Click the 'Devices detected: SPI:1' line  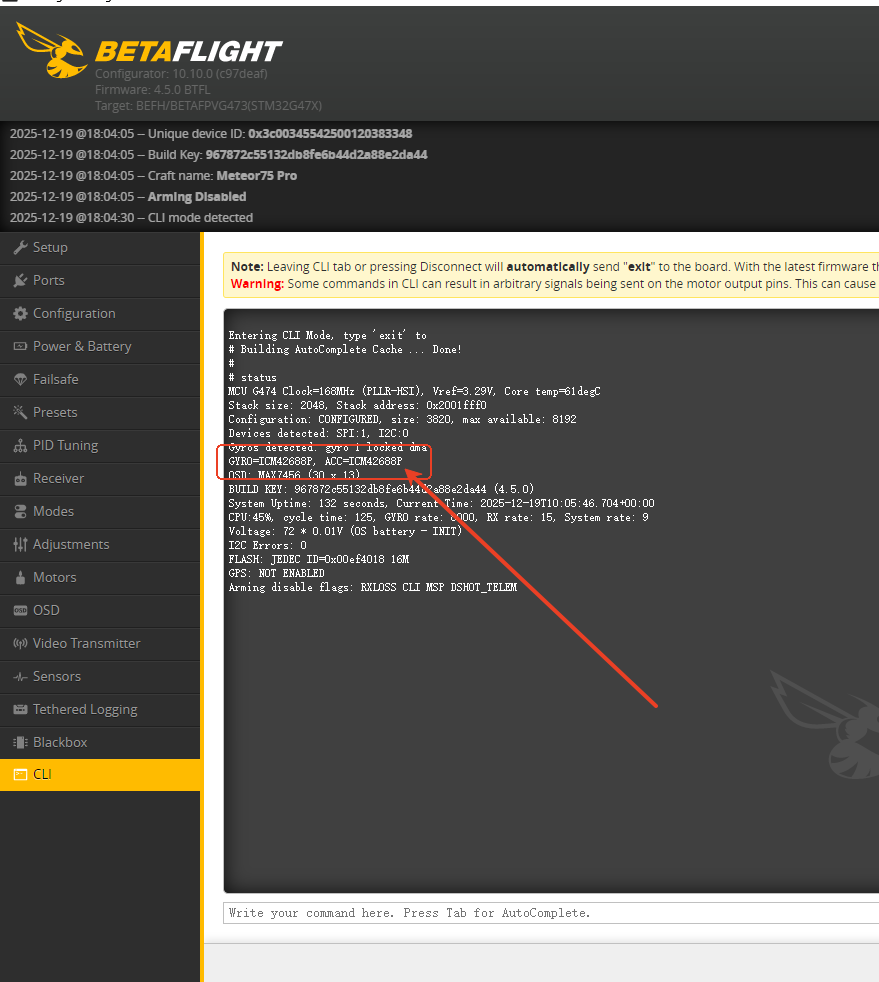319,433
